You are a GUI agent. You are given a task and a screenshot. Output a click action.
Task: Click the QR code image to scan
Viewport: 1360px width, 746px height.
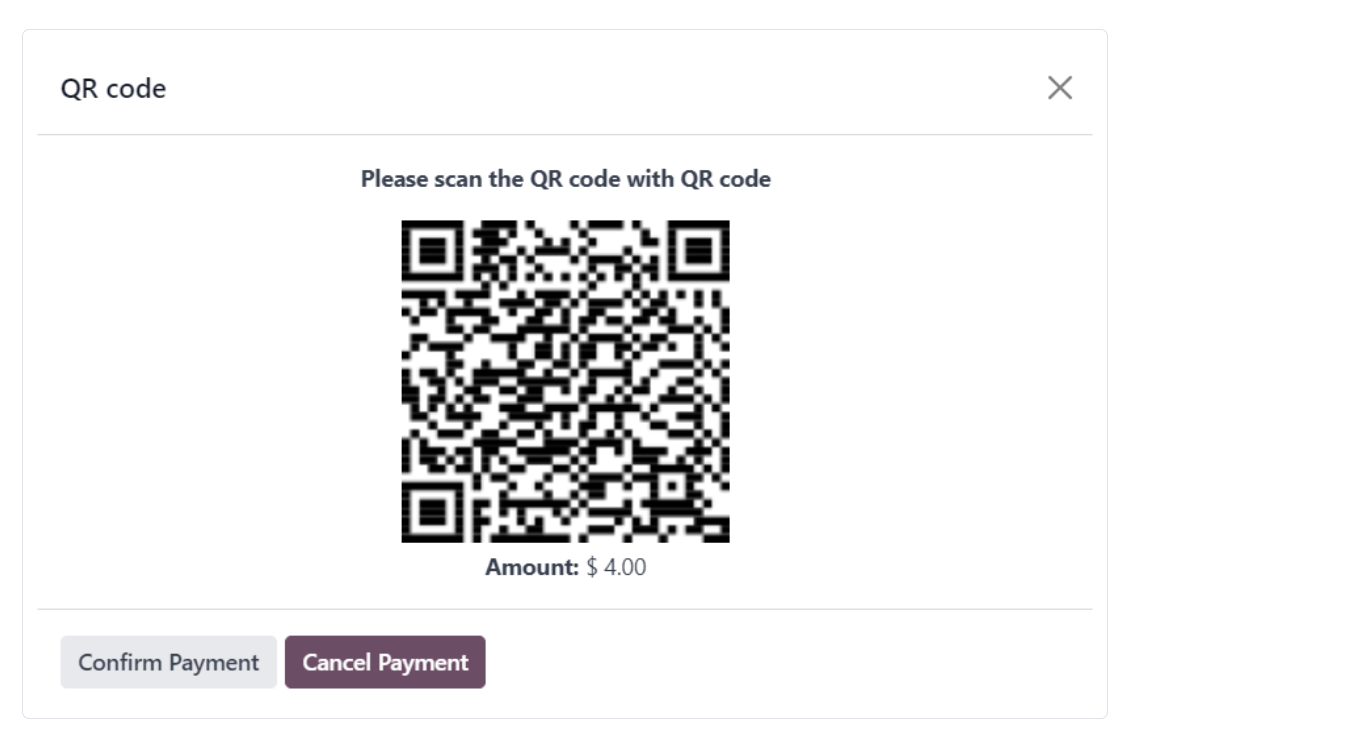[565, 382]
